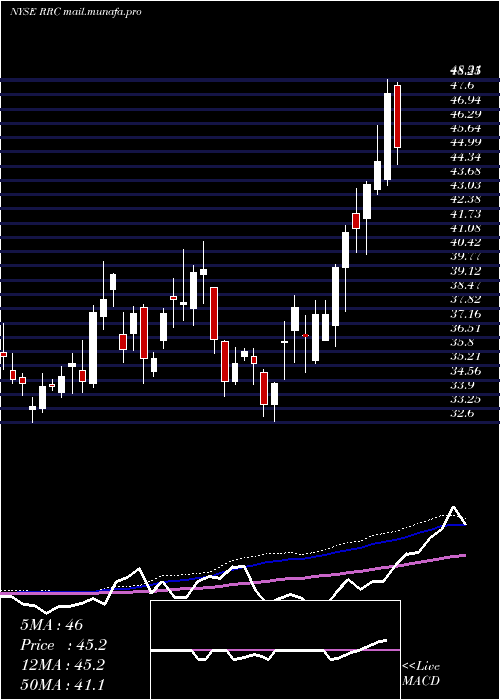
Task: Click the '50MA : 41.1' readout
Action: click(62, 684)
